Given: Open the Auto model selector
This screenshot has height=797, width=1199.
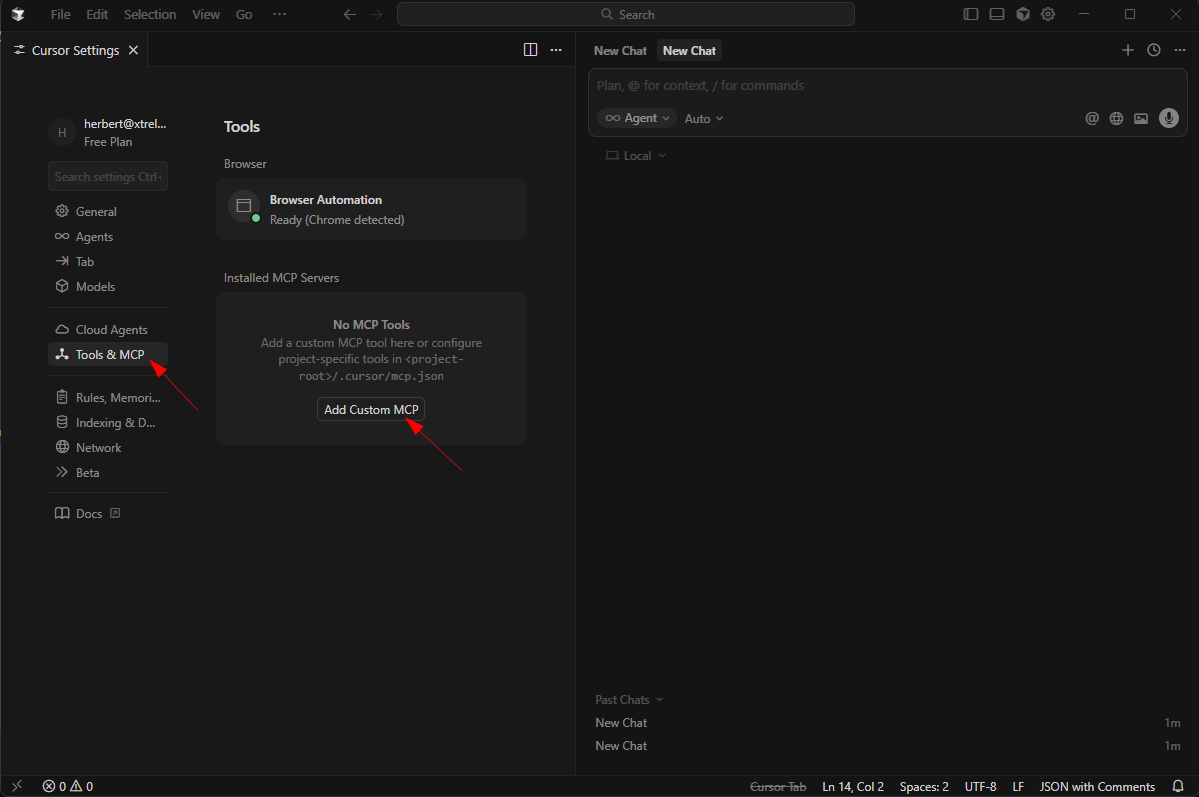Looking at the screenshot, I should point(703,118).
